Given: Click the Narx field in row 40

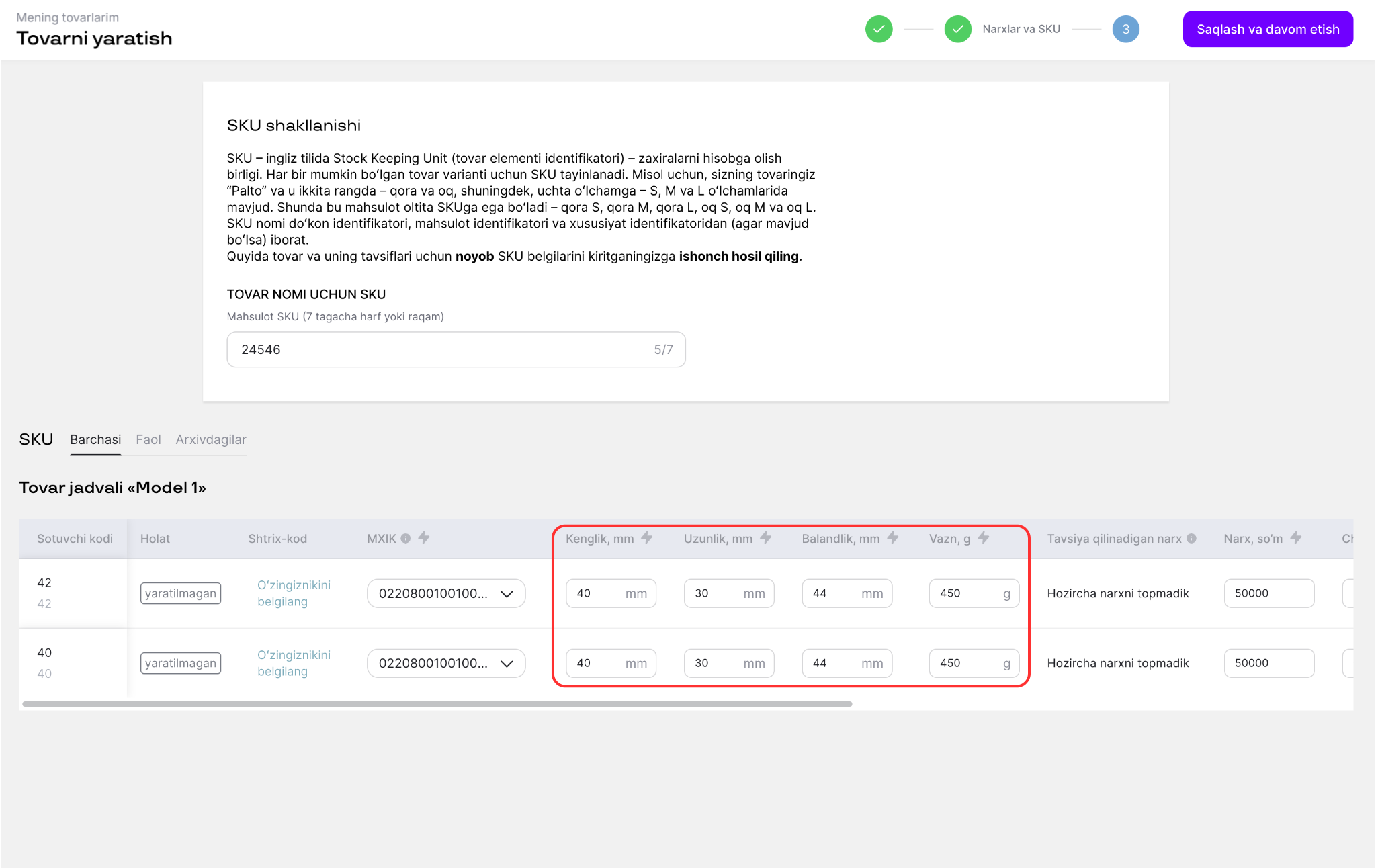Looking at the screenshot, I should point(1269,663).
